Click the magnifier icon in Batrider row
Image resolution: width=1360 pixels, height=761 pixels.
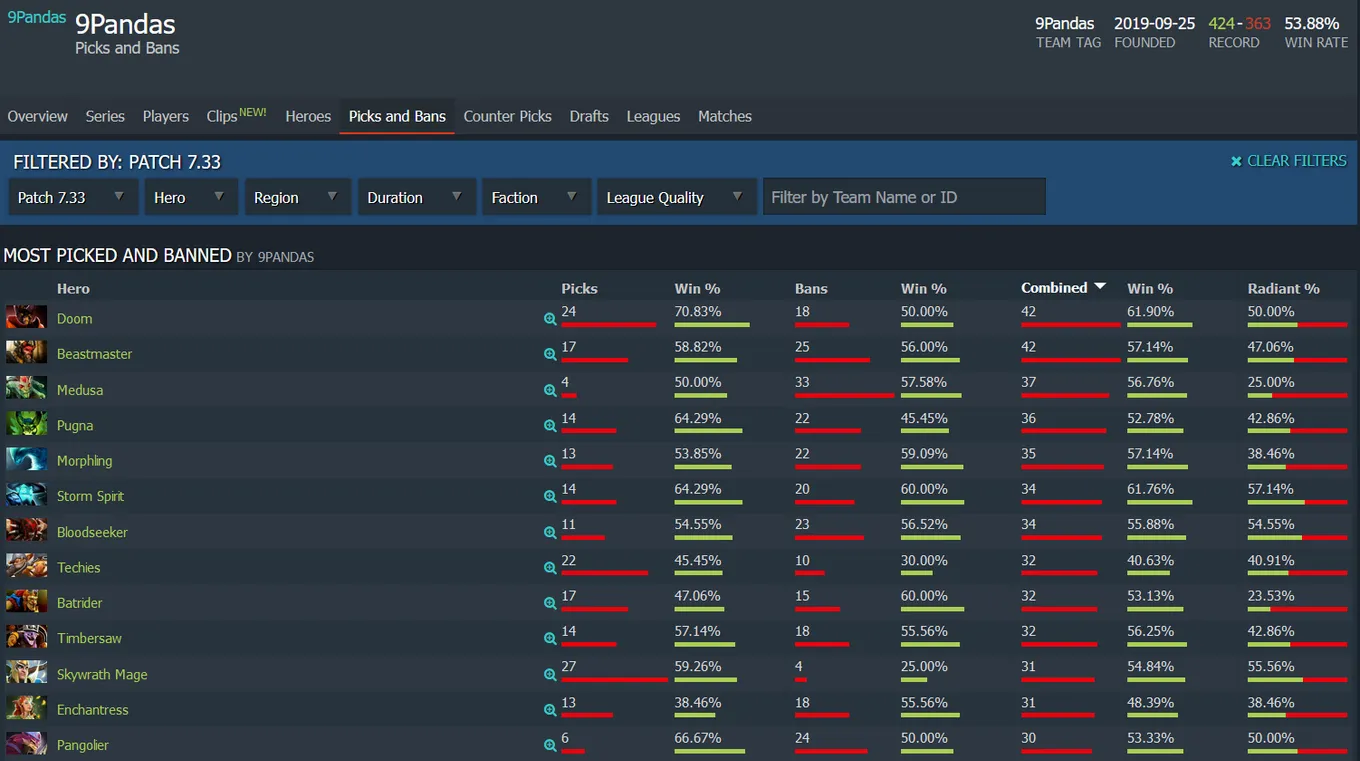click(x=550, y=603)
